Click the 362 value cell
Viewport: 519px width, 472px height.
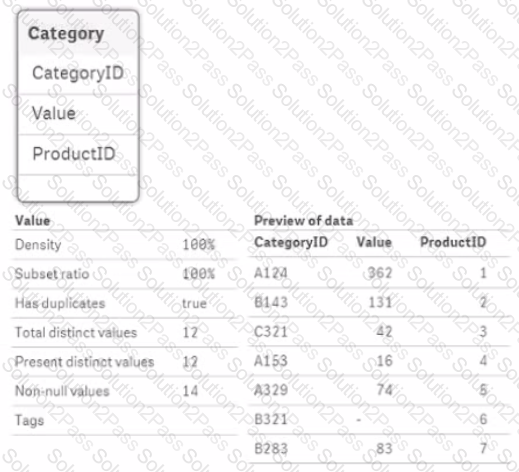380,273
